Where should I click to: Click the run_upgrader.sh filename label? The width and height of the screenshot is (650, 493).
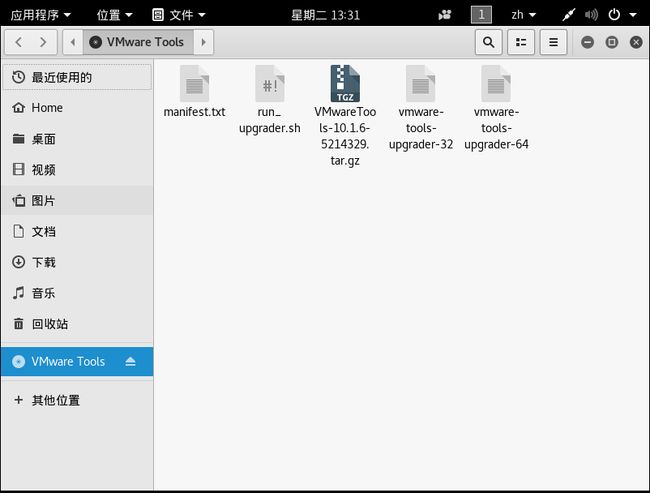[270, 120]
